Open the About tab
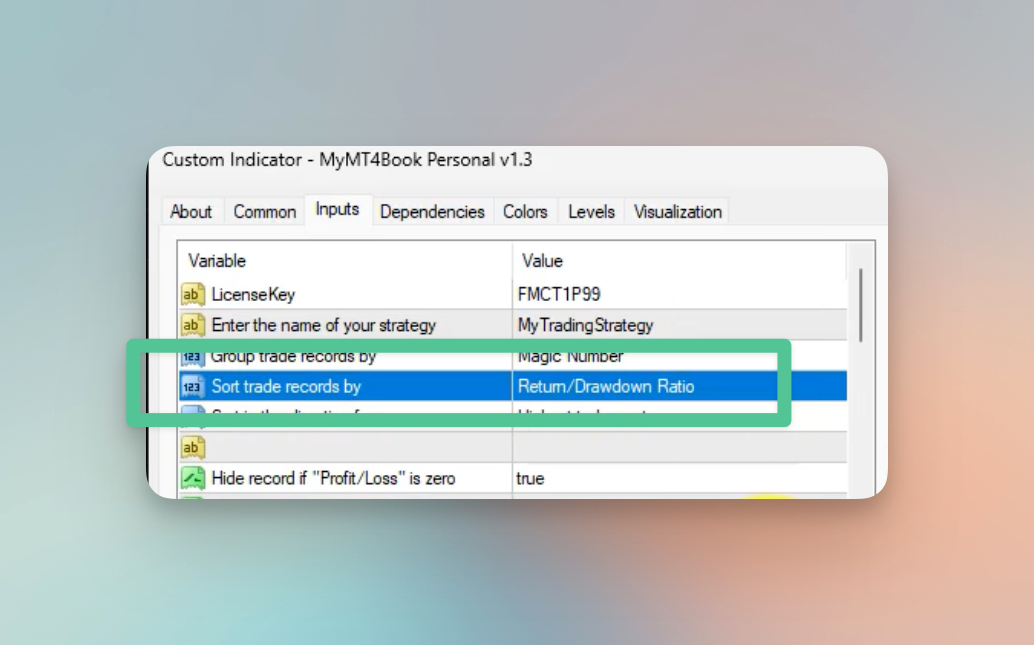This screenshot has height=645, width=1034. click(x=191, y=212)
